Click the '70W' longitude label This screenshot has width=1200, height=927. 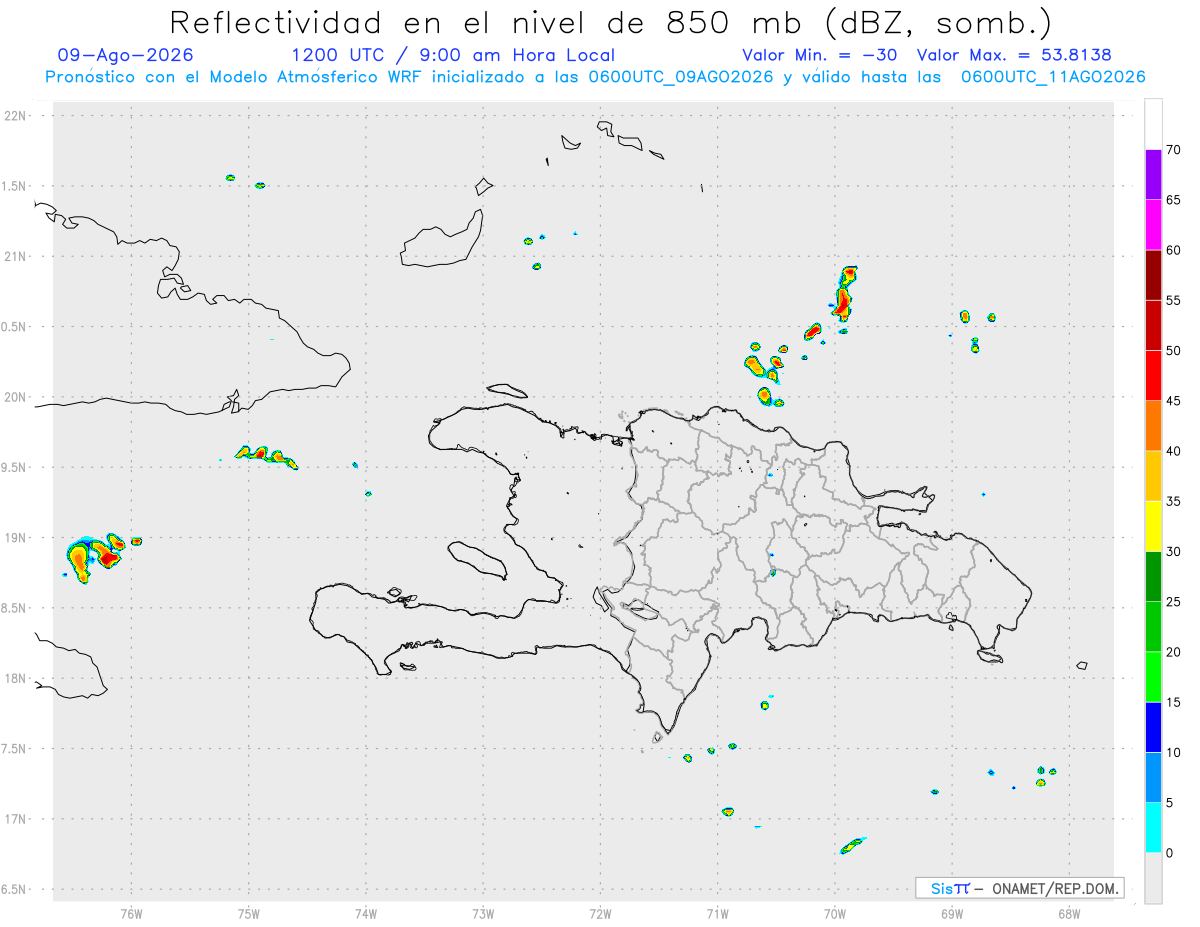[x=835, y=913]
